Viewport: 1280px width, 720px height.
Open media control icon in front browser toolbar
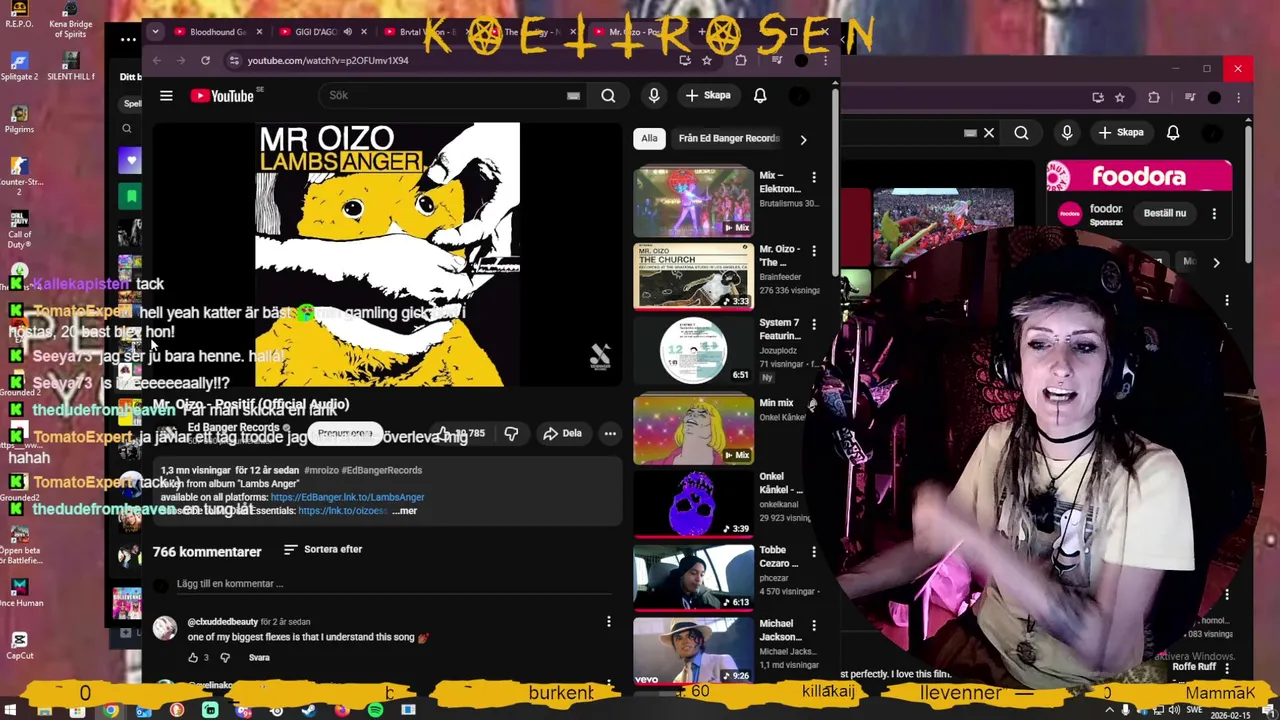point(777,60)
